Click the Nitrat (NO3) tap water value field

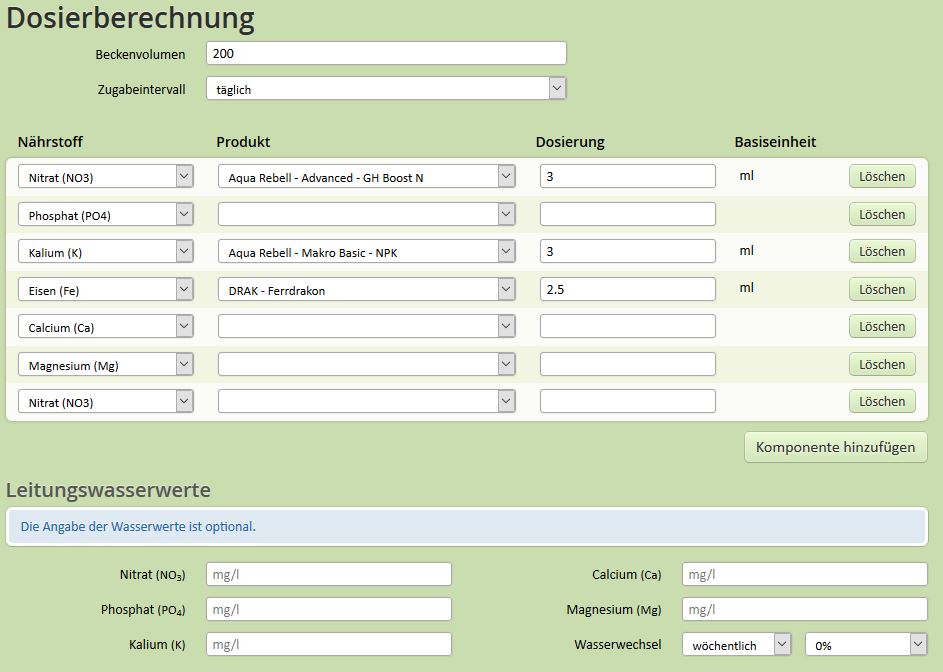pyautogui.click(x=329, y=575)
